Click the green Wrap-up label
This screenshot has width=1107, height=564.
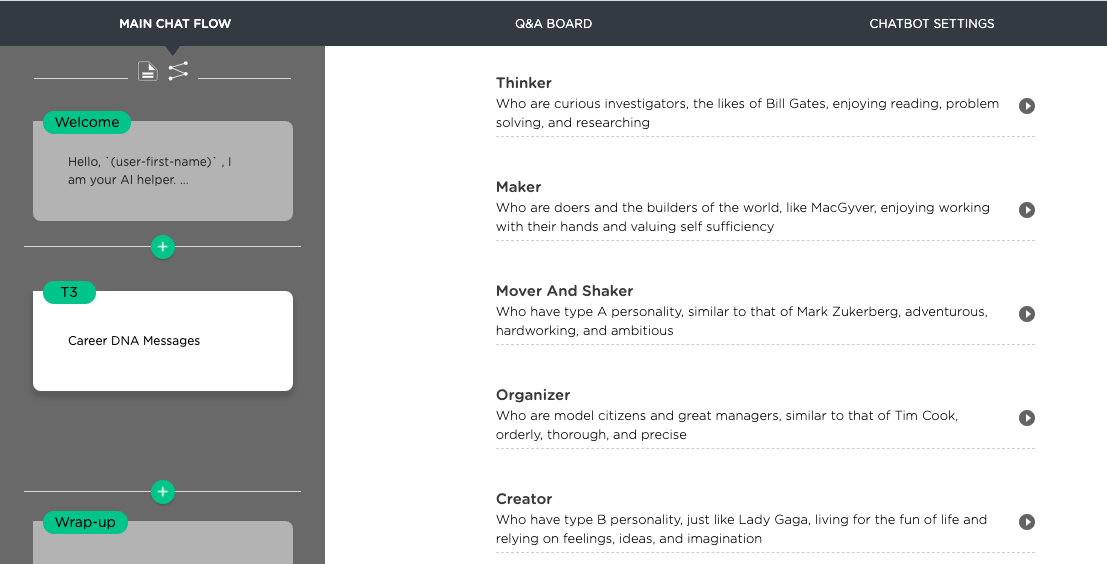[85, 522]
